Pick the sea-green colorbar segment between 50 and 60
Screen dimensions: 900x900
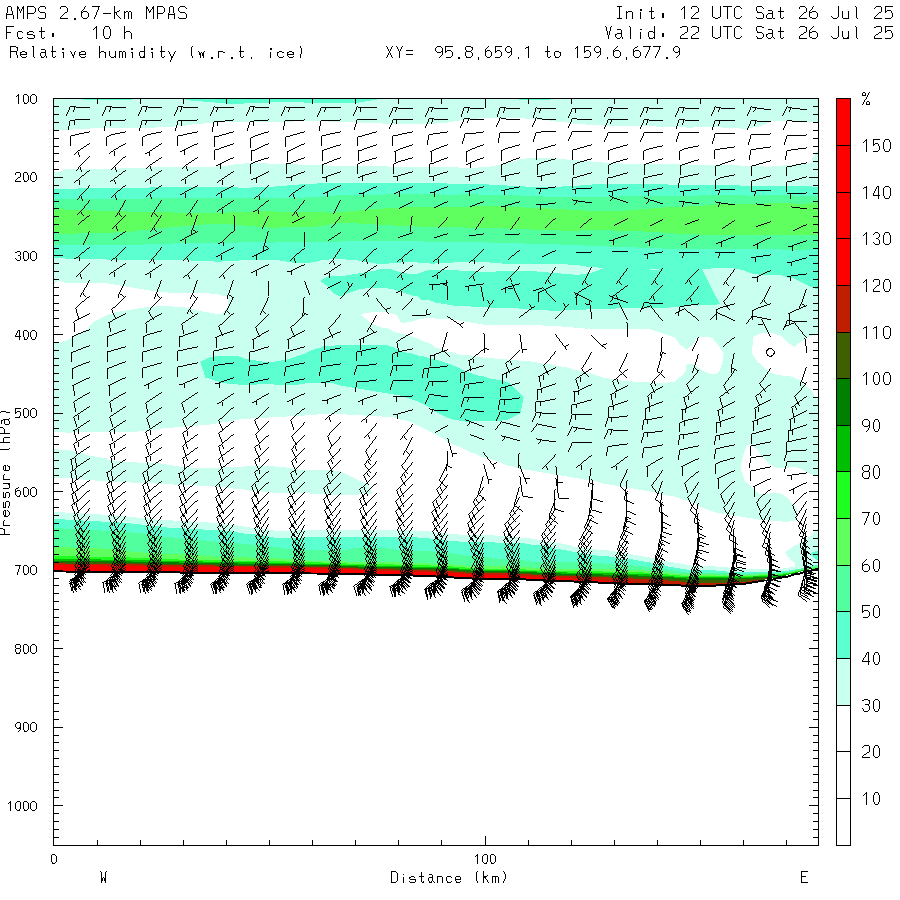point(843,589)
